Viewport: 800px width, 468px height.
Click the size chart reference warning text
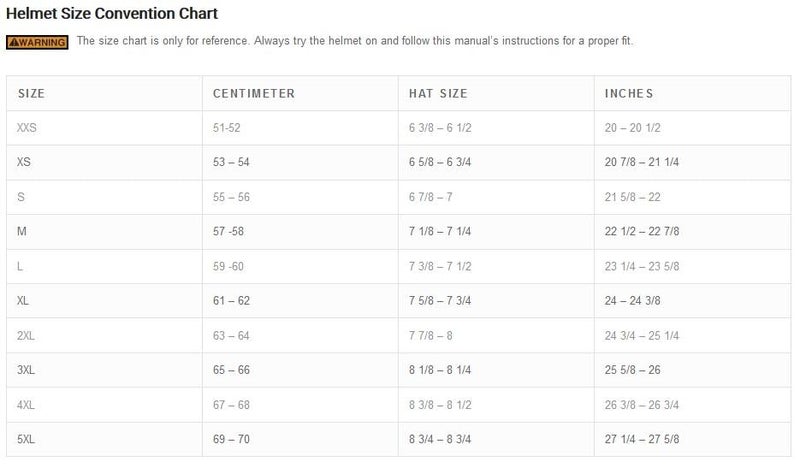tap(354, 41)
